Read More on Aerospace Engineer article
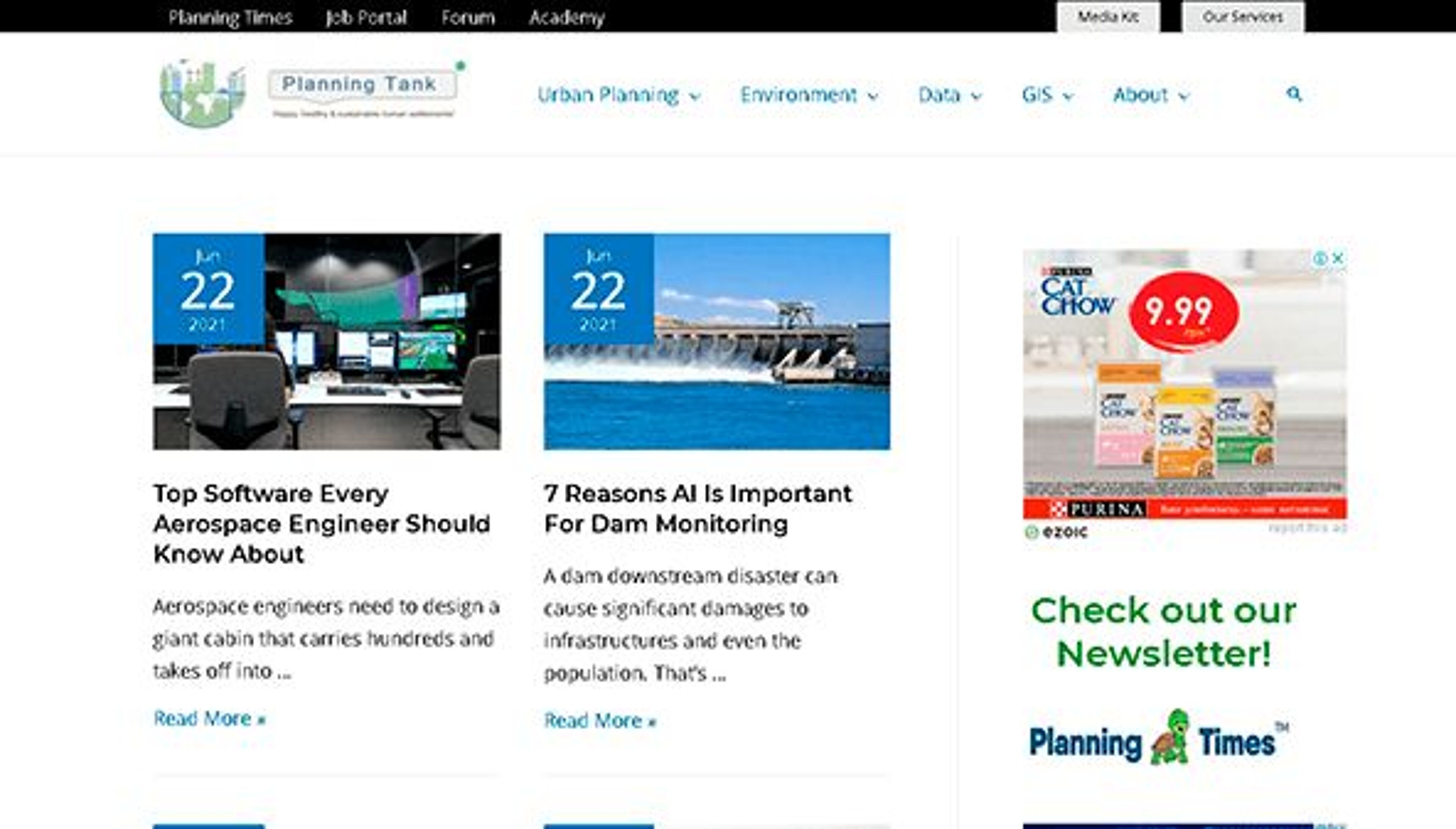 [x=209, y=719]
